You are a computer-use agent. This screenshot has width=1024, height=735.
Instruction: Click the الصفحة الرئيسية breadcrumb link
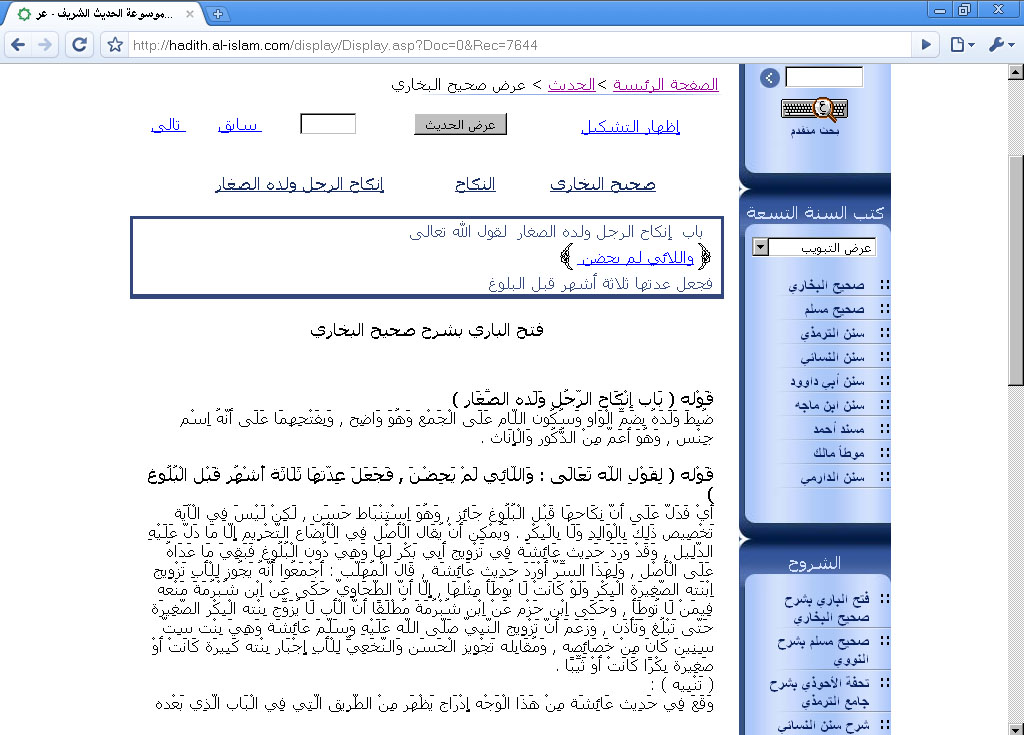tap(665, 85)
